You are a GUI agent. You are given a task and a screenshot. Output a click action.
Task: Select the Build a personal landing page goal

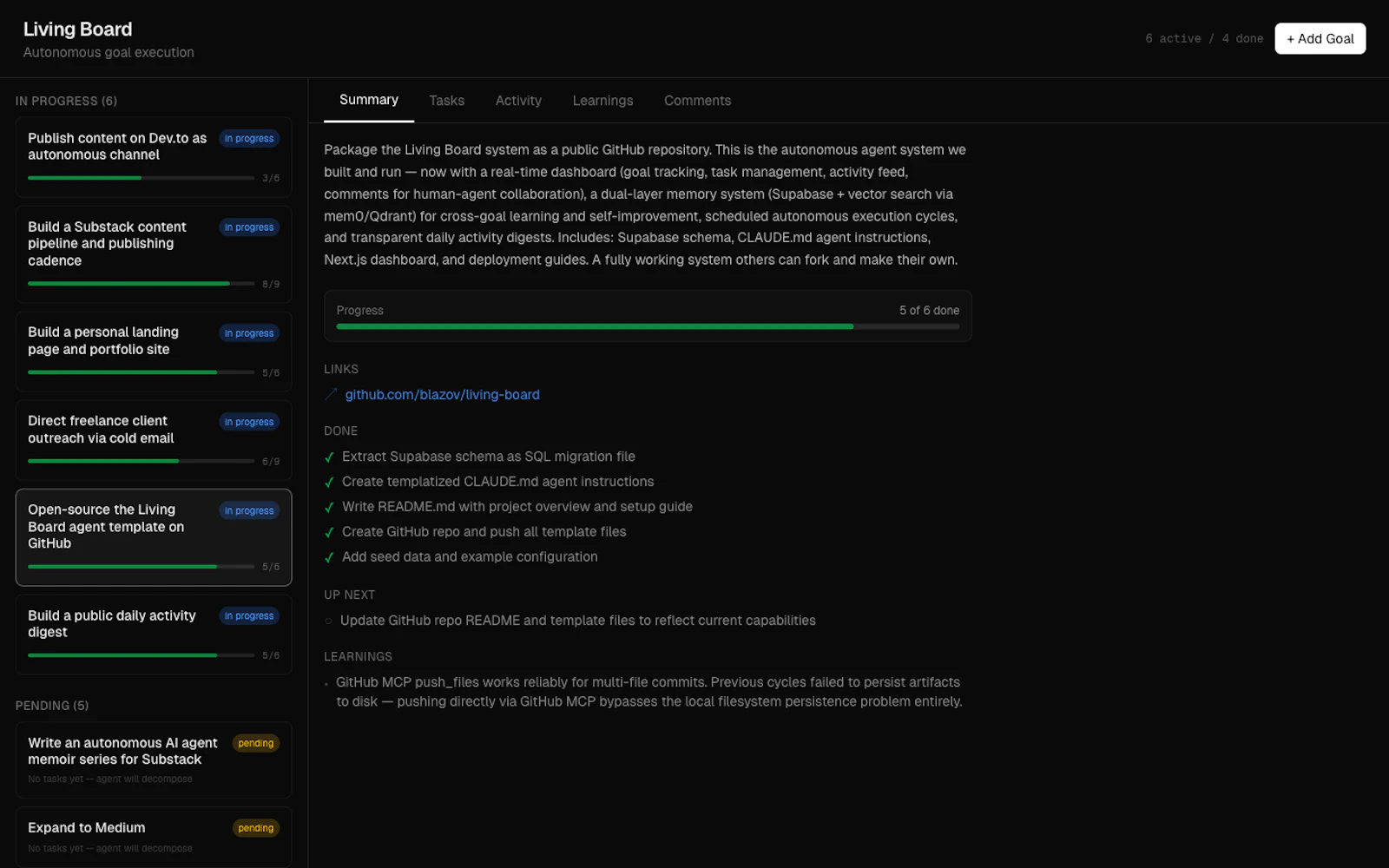pos(154,352)
